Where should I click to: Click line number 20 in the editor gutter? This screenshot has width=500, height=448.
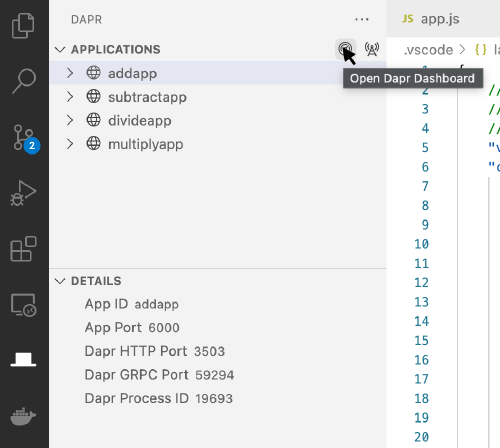[x=421, y=437]
